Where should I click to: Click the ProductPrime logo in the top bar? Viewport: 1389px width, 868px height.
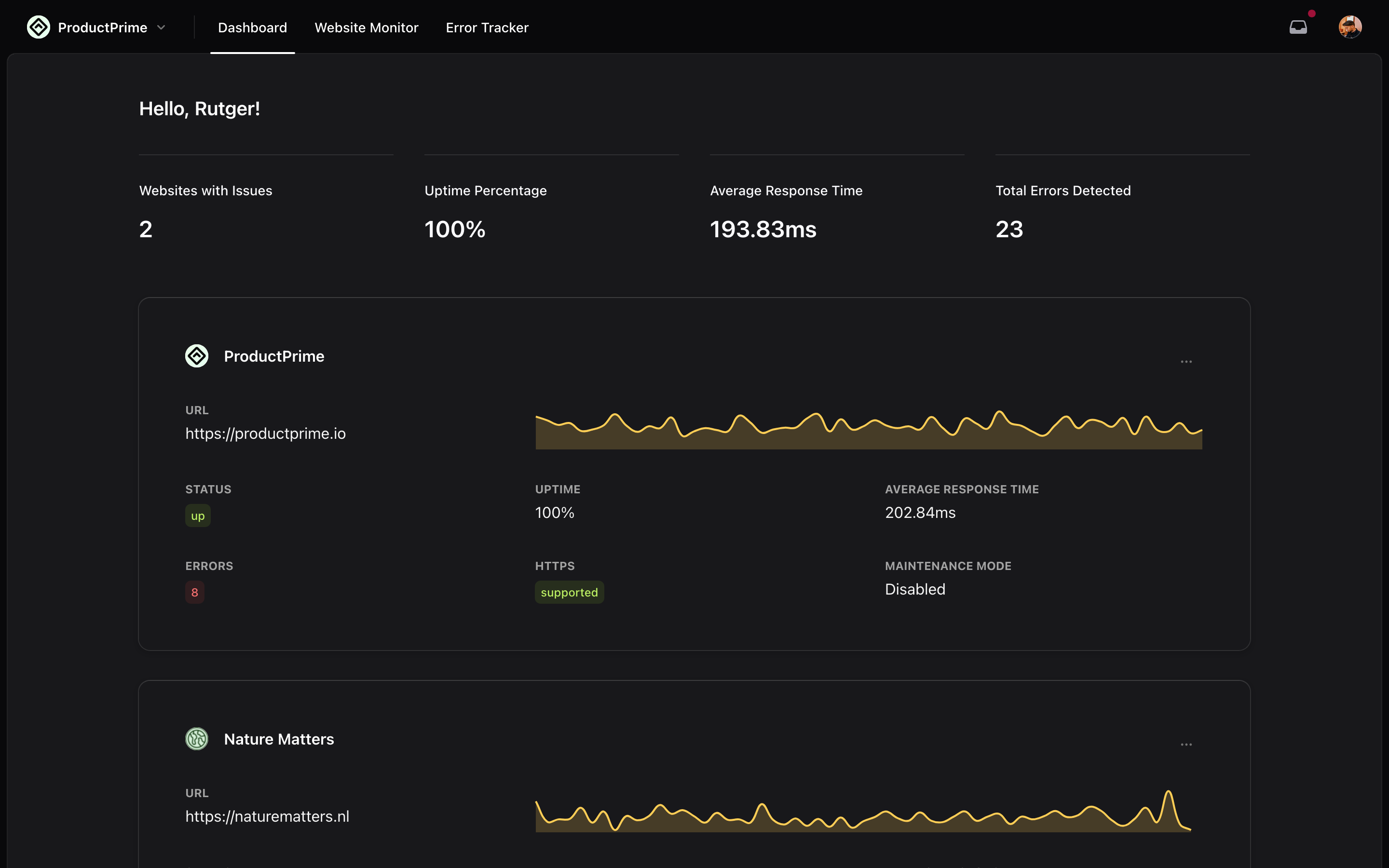pos(39,27)
